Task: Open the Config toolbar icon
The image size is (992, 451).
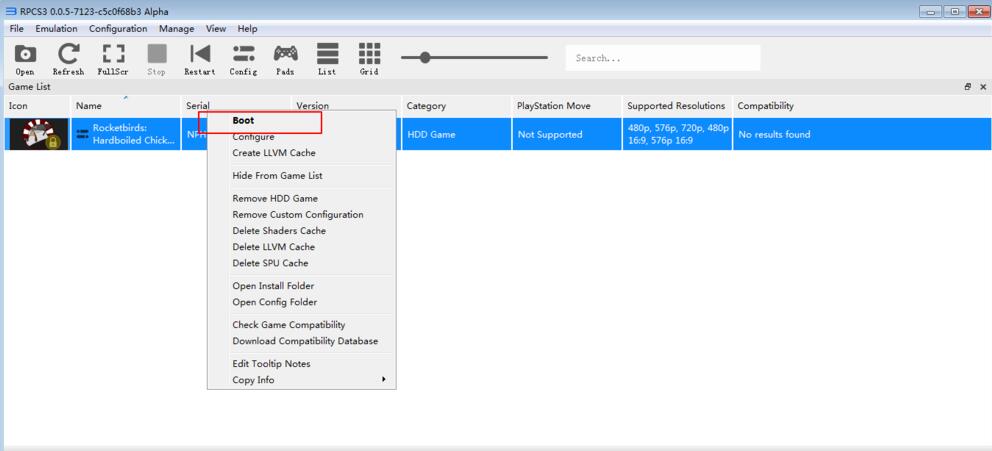Action: pos(243,59)
